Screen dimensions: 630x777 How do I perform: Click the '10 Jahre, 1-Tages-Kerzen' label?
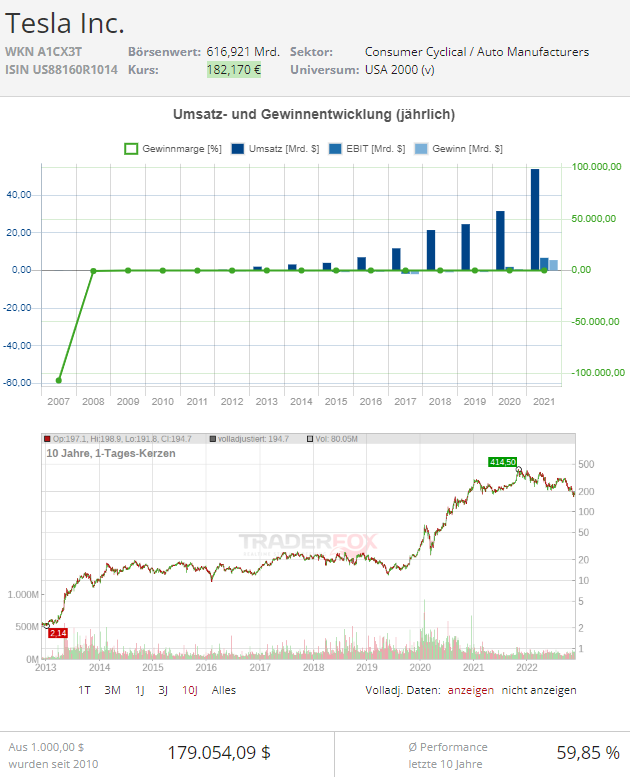(x=111, y=453)
